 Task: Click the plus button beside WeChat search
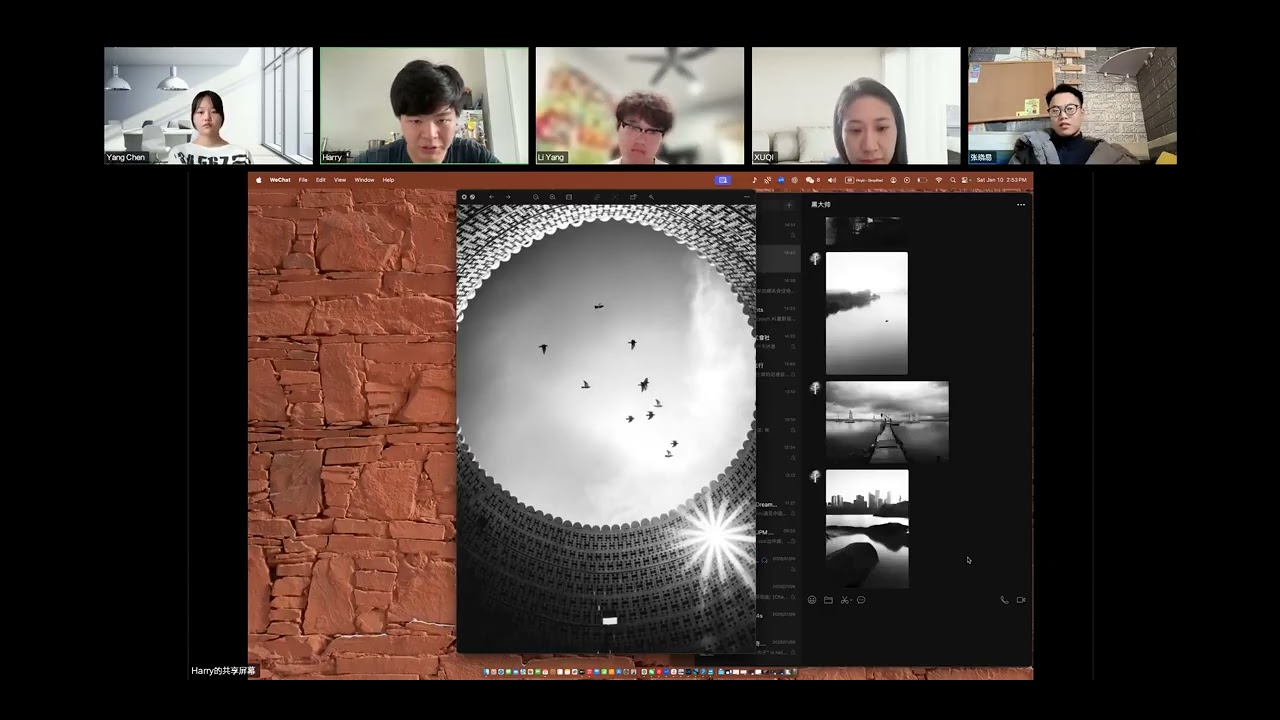coord(788,205)
